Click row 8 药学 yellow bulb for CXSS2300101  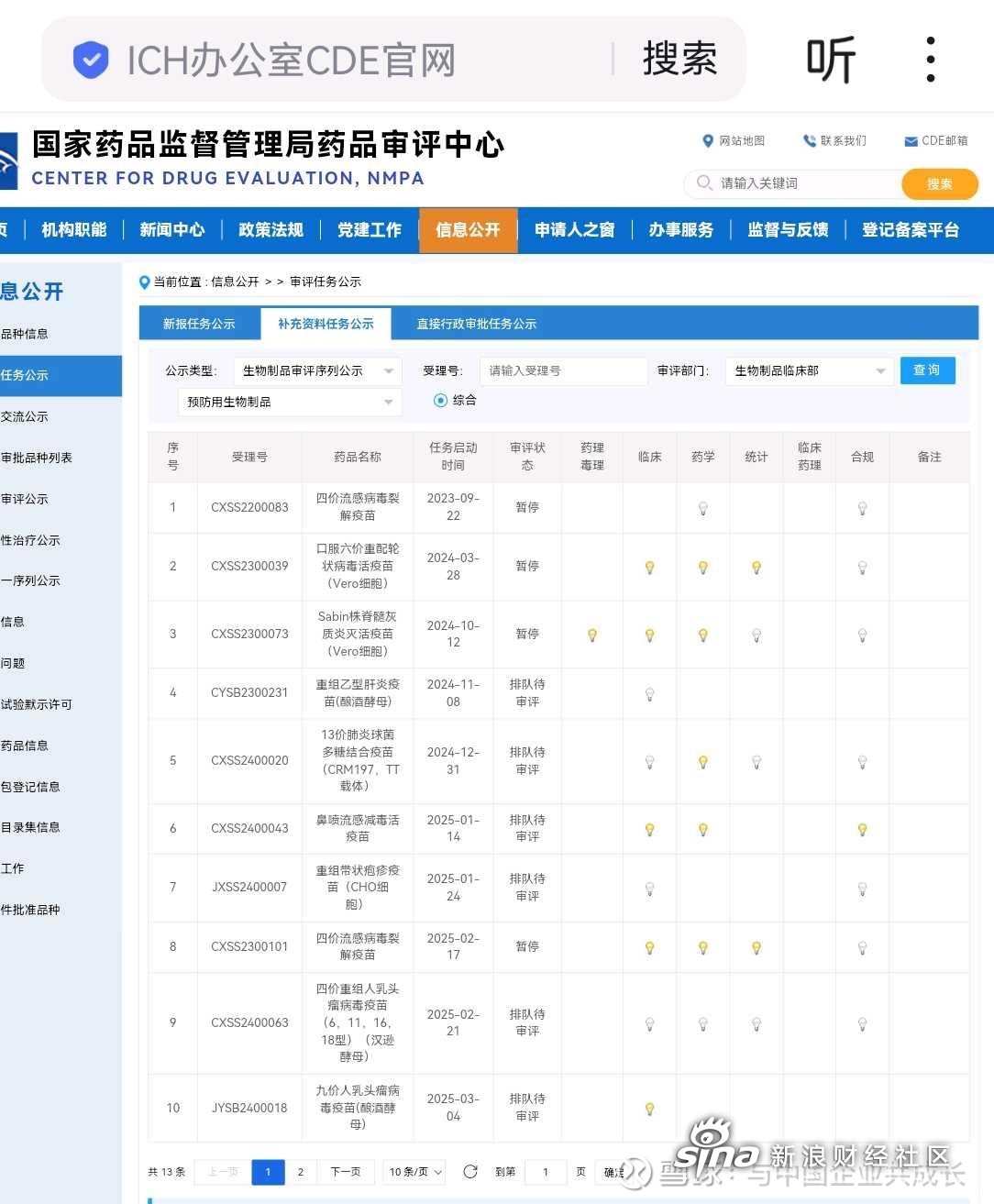pyautogui.click(x=703, y=948)
